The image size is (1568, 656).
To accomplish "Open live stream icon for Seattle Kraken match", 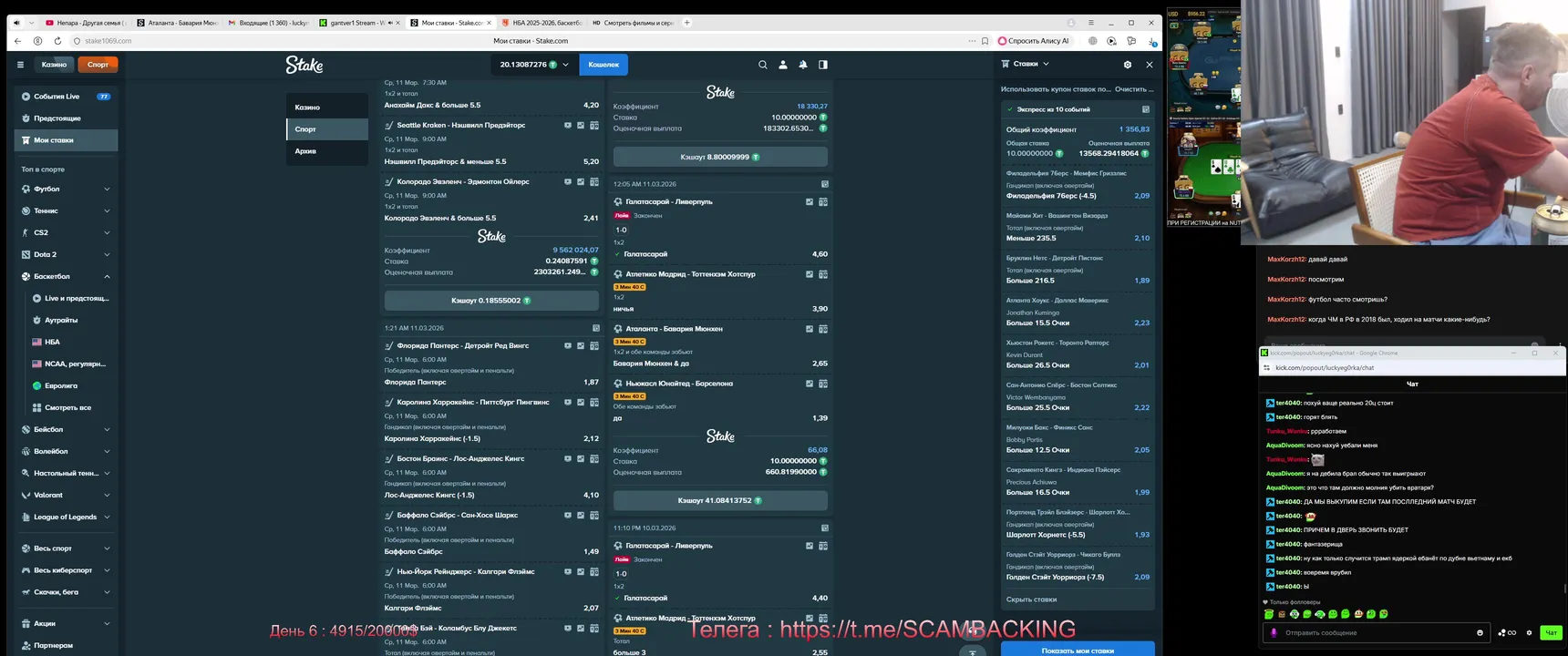I will click(568, 126).
